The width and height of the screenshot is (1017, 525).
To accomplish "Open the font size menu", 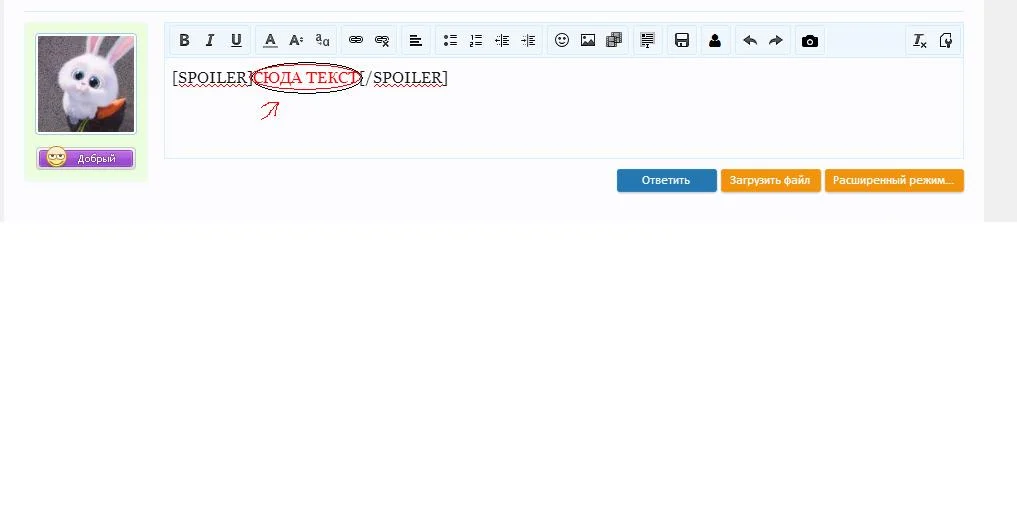I will pyautogui.click(x=296, y=40).
